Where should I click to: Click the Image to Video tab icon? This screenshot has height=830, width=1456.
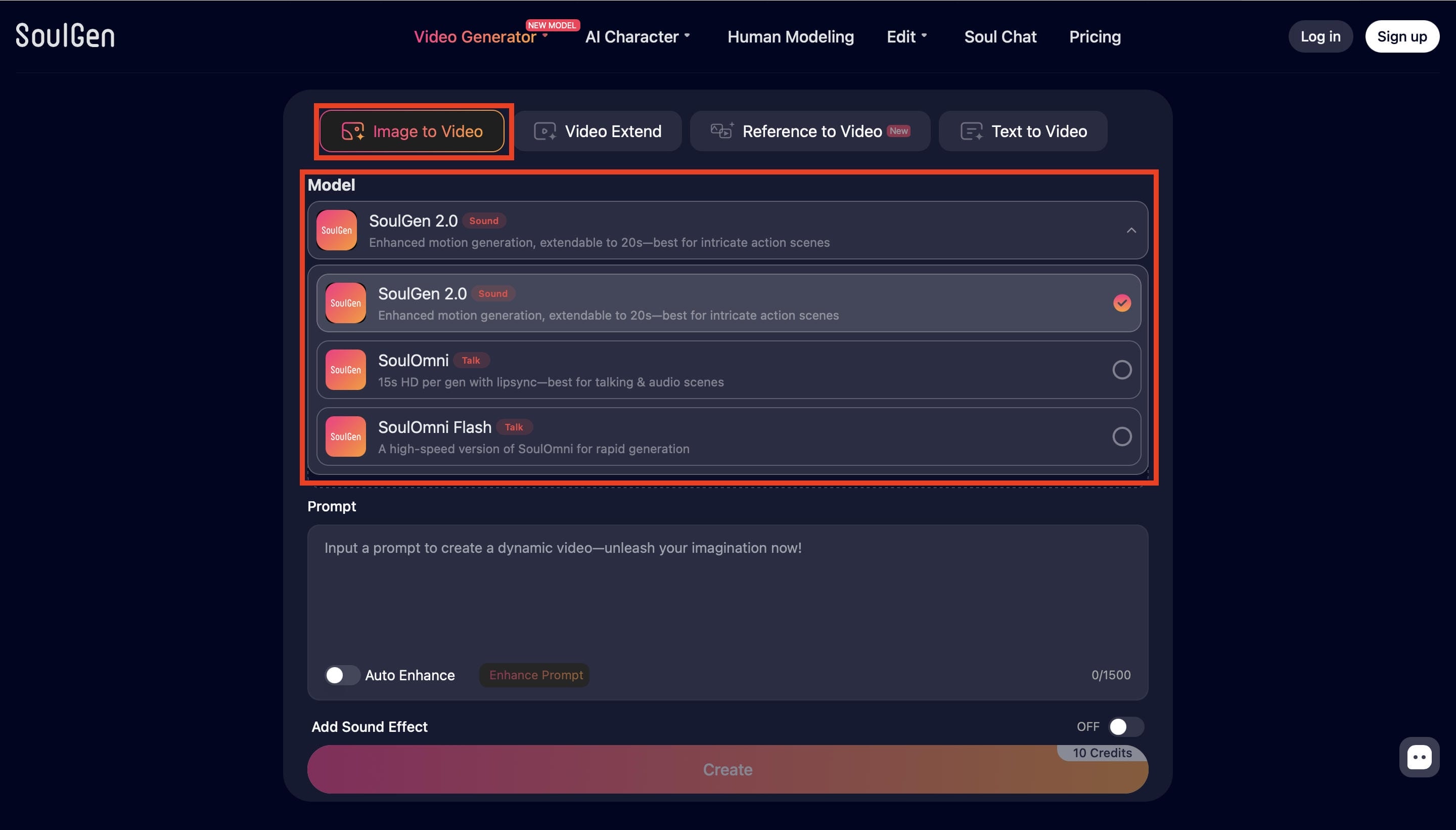click(352, 131)
